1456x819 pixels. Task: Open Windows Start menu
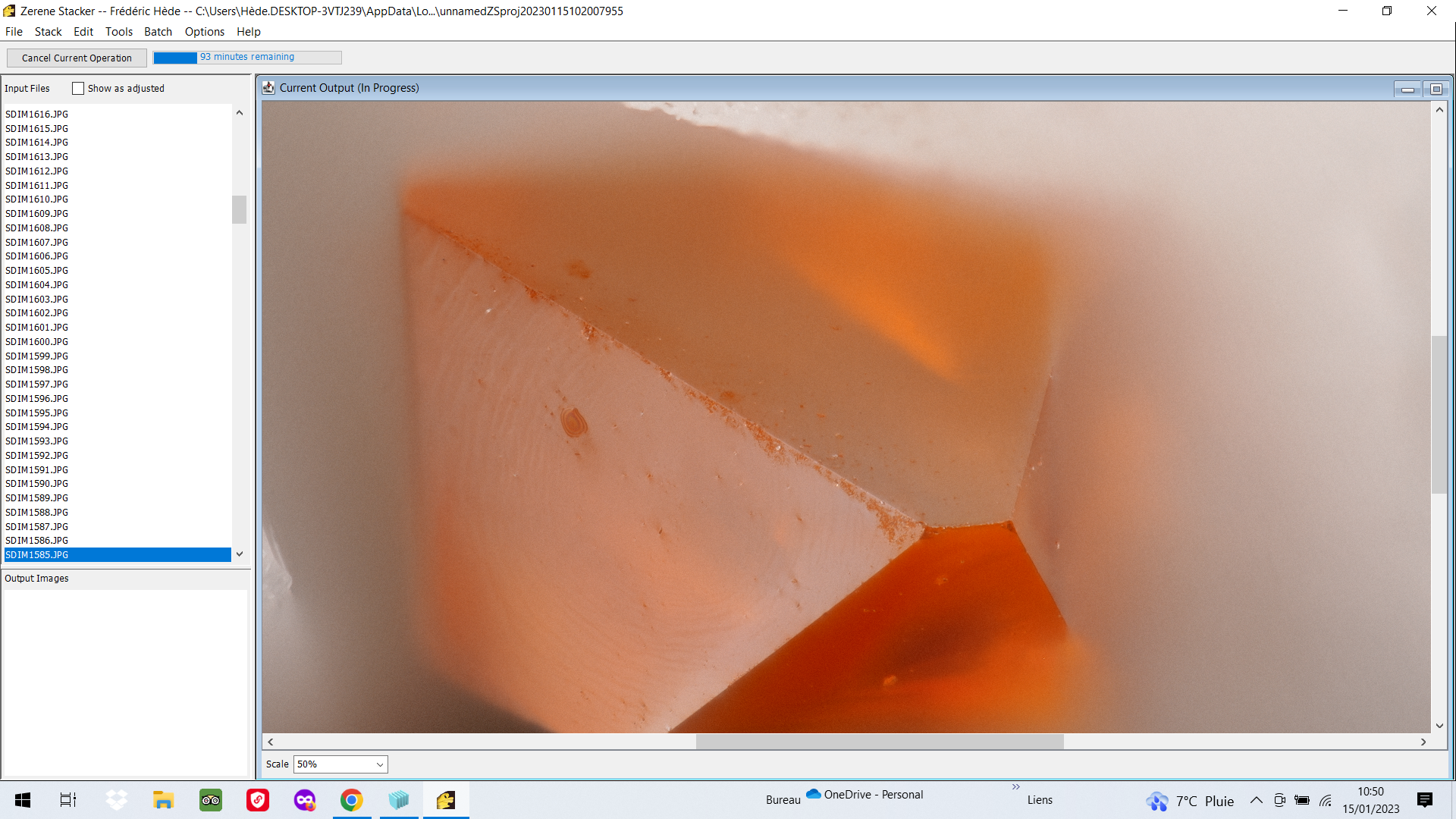(23, 800)
